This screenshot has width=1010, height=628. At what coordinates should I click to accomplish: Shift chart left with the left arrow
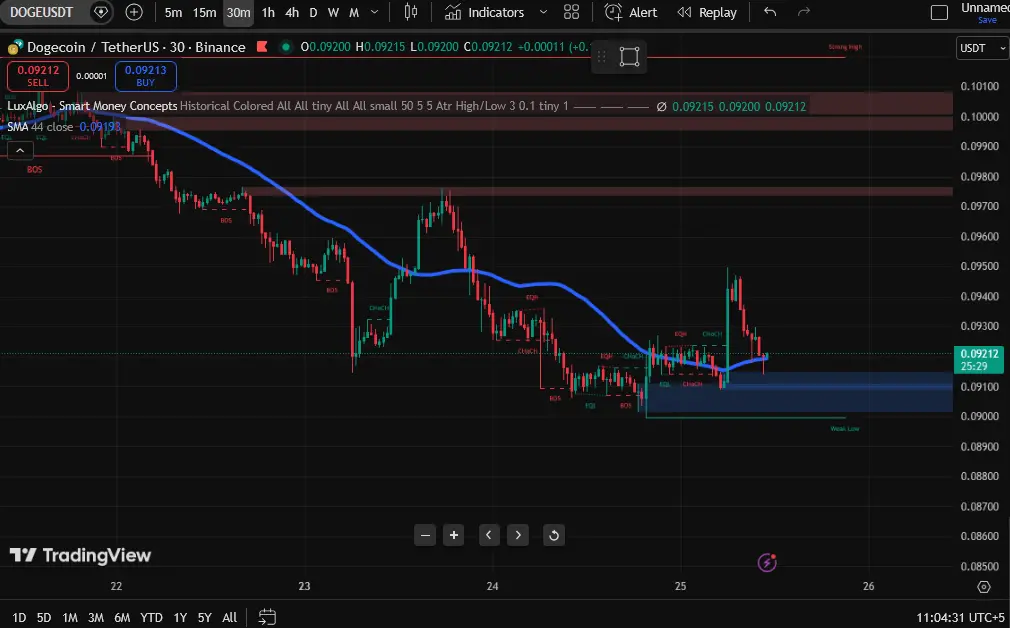[489, 535]
